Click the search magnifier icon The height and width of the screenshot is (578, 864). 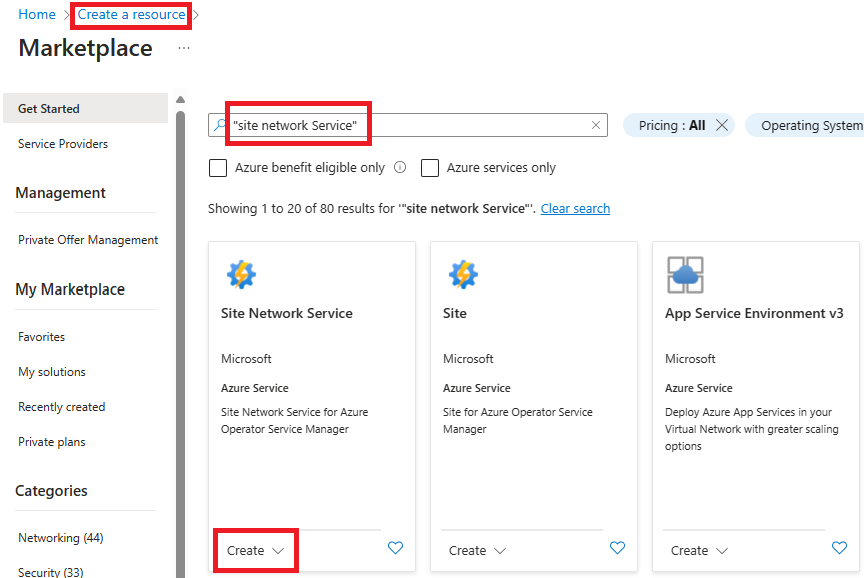click(x=220, y=124)
